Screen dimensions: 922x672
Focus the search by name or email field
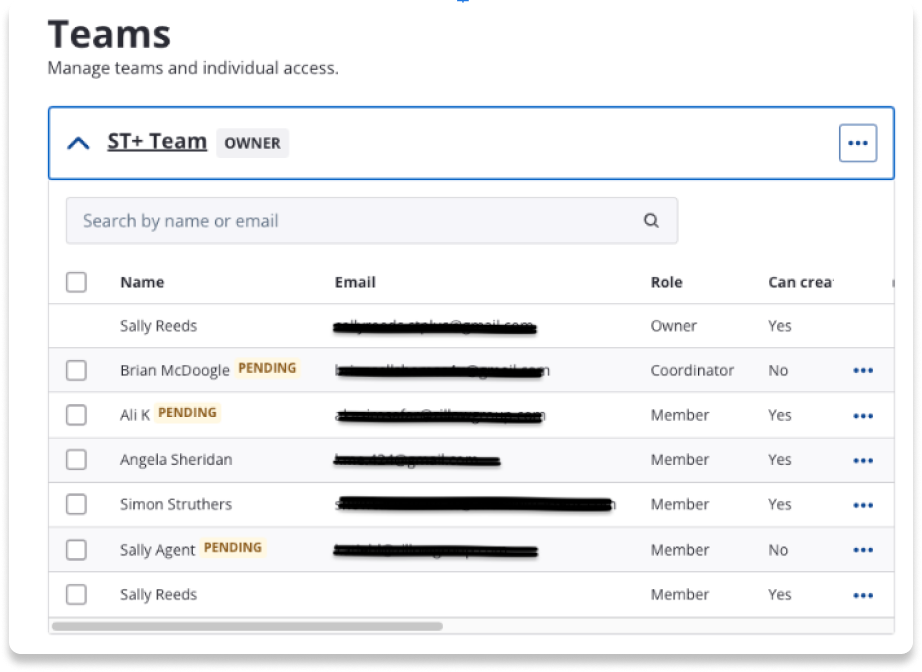click(x=350, y=221)
